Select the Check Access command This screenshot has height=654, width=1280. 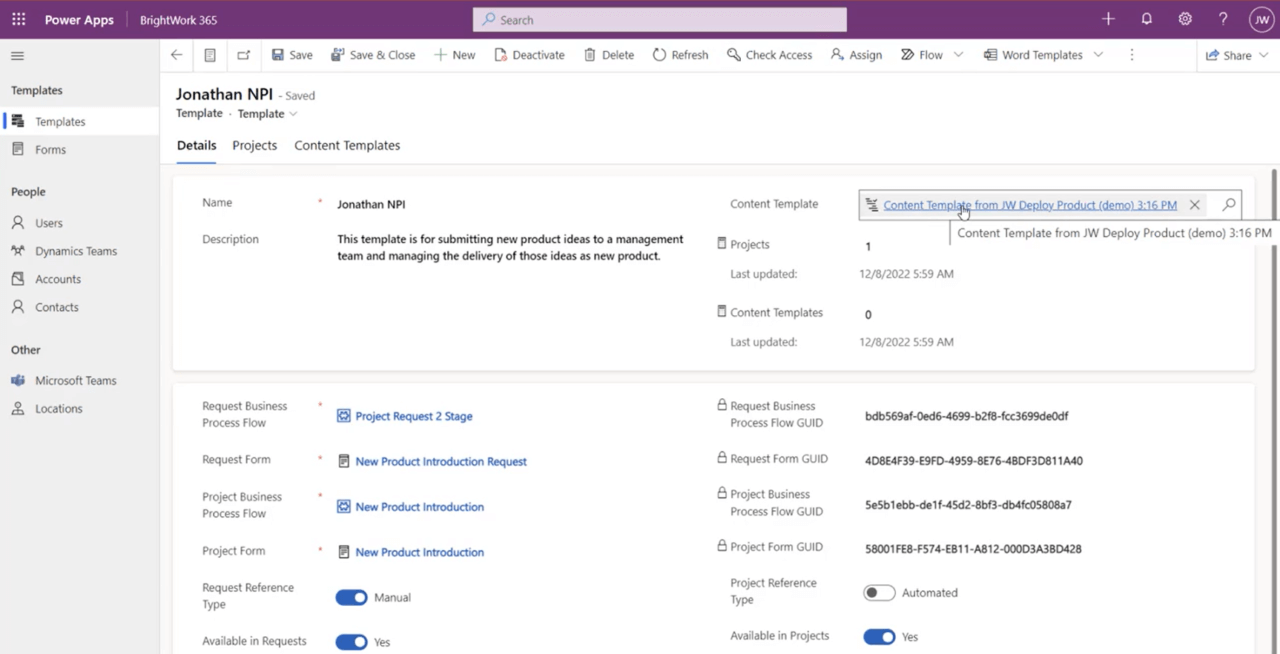click(x=769, y=55)
